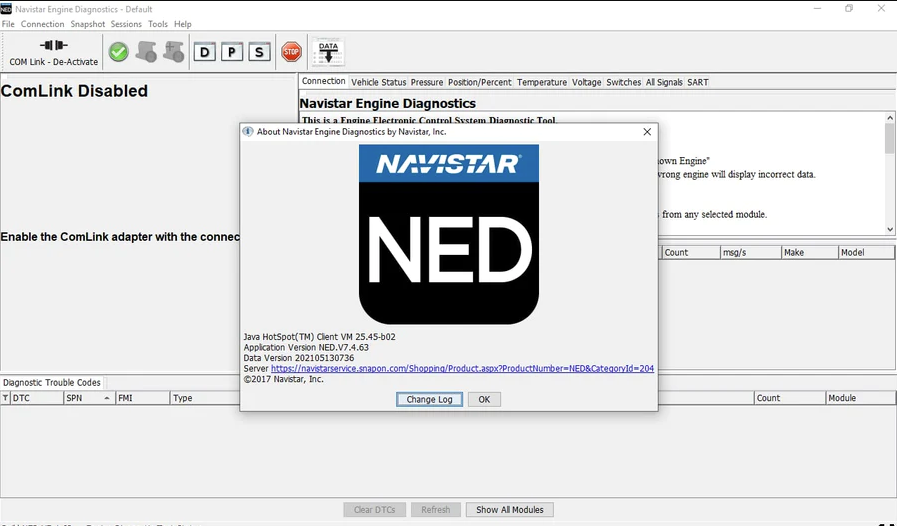The image size is (897, 526).
Task: Click the '©2017 Navistar, Inc.' text
Action: (x=284, y=379)
